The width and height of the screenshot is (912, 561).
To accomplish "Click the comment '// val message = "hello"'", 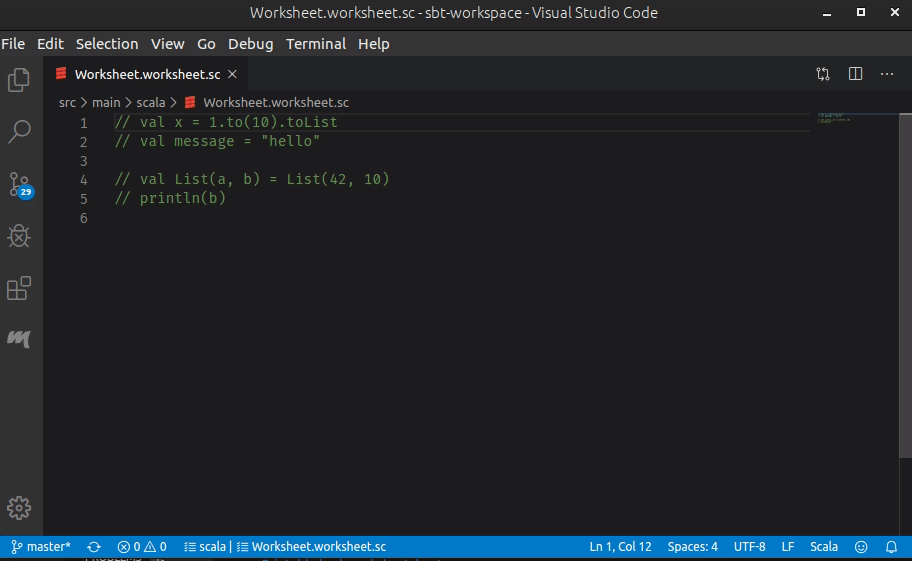I will coord(218,141).
